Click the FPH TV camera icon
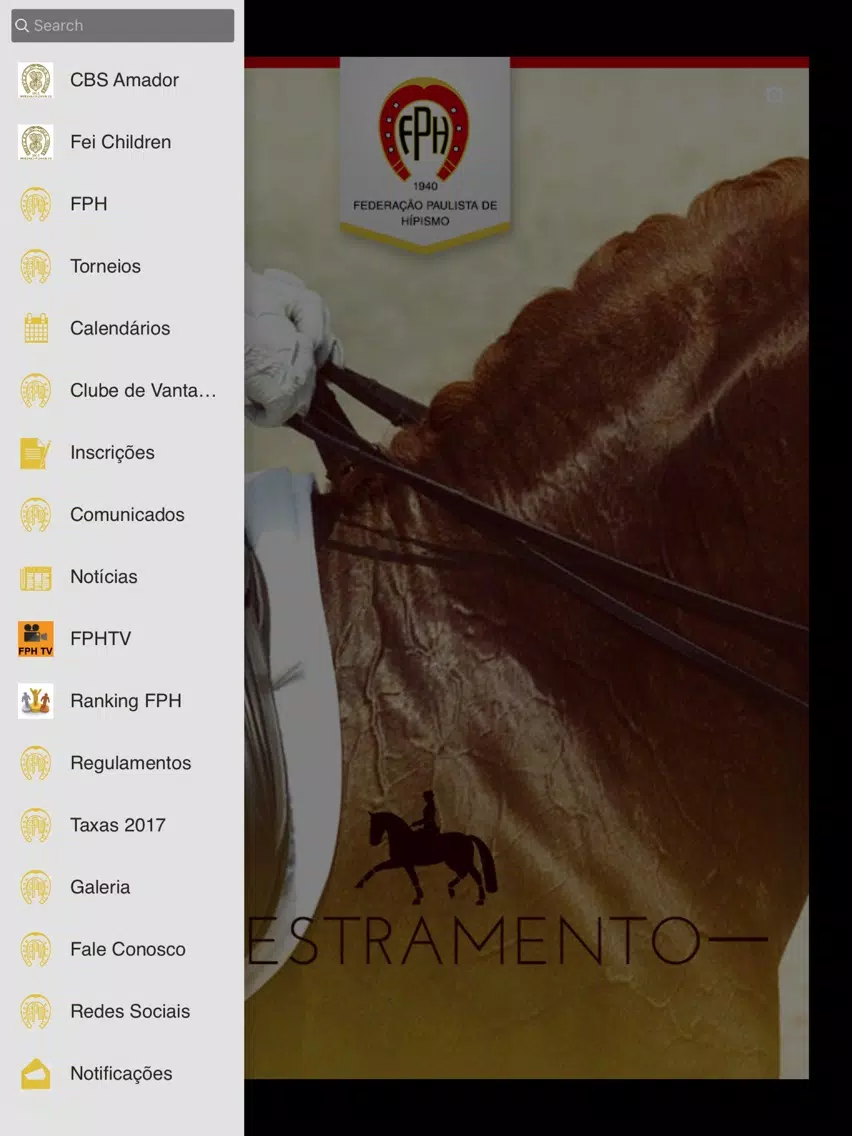This screenshot has height=1136, width=852. click(x=36, y=639)
